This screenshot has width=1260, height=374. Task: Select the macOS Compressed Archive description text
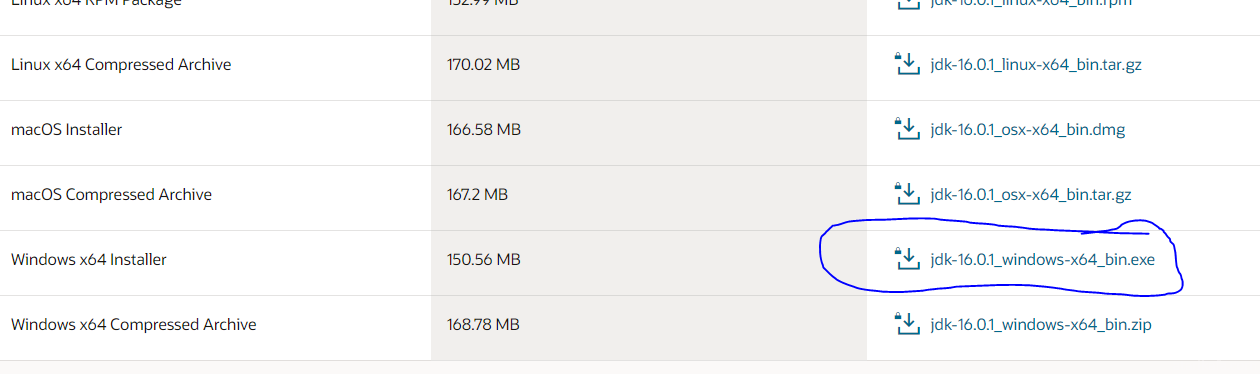(111, 195)
